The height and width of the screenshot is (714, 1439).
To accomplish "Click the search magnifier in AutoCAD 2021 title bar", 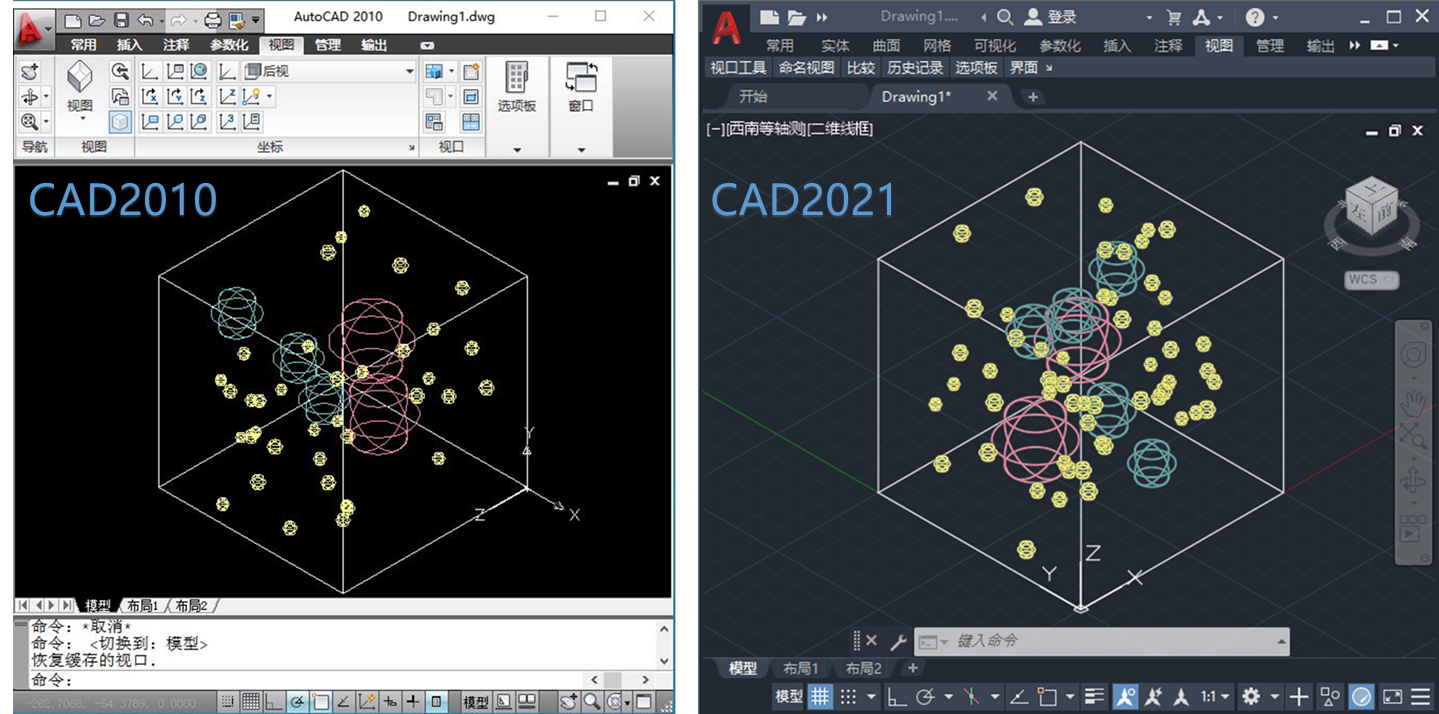I will click(x=1005, y=17).
